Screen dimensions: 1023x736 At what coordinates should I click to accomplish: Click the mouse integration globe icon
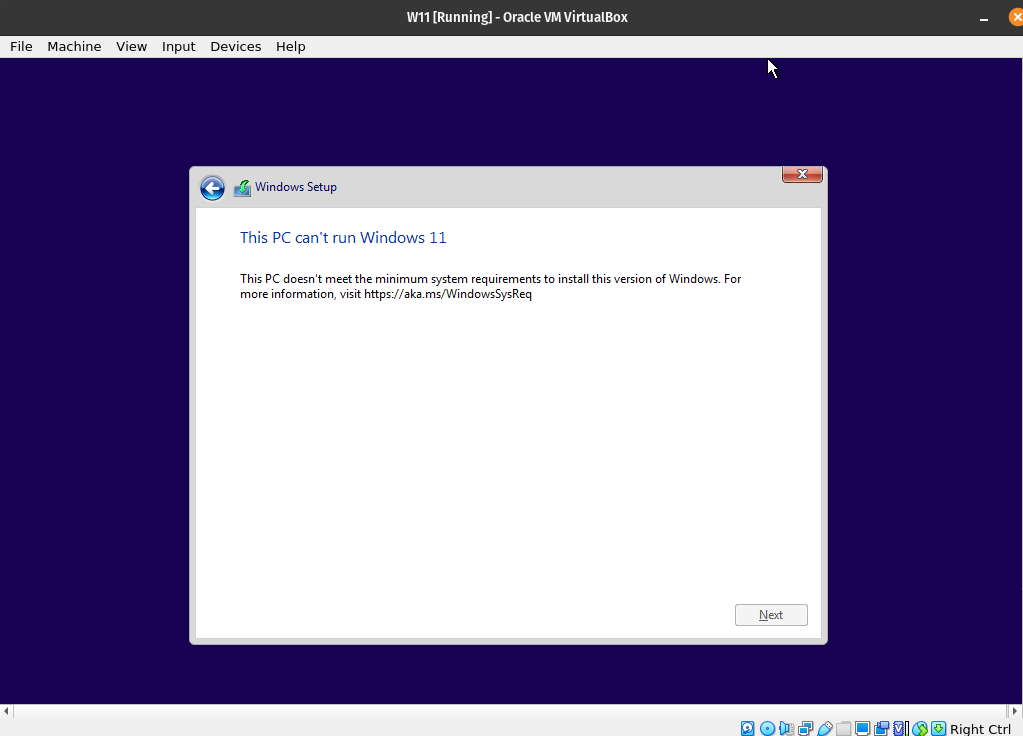click(920, 728)
